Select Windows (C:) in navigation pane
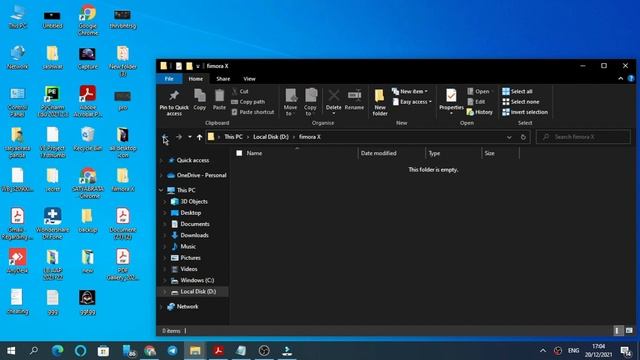 point(197,280)
